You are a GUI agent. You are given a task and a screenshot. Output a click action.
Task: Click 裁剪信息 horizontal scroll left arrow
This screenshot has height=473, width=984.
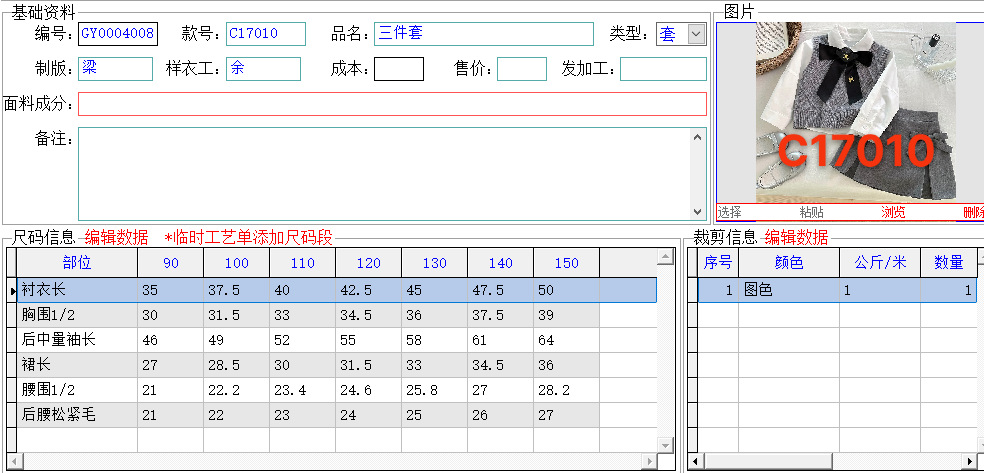coord(695,461)
